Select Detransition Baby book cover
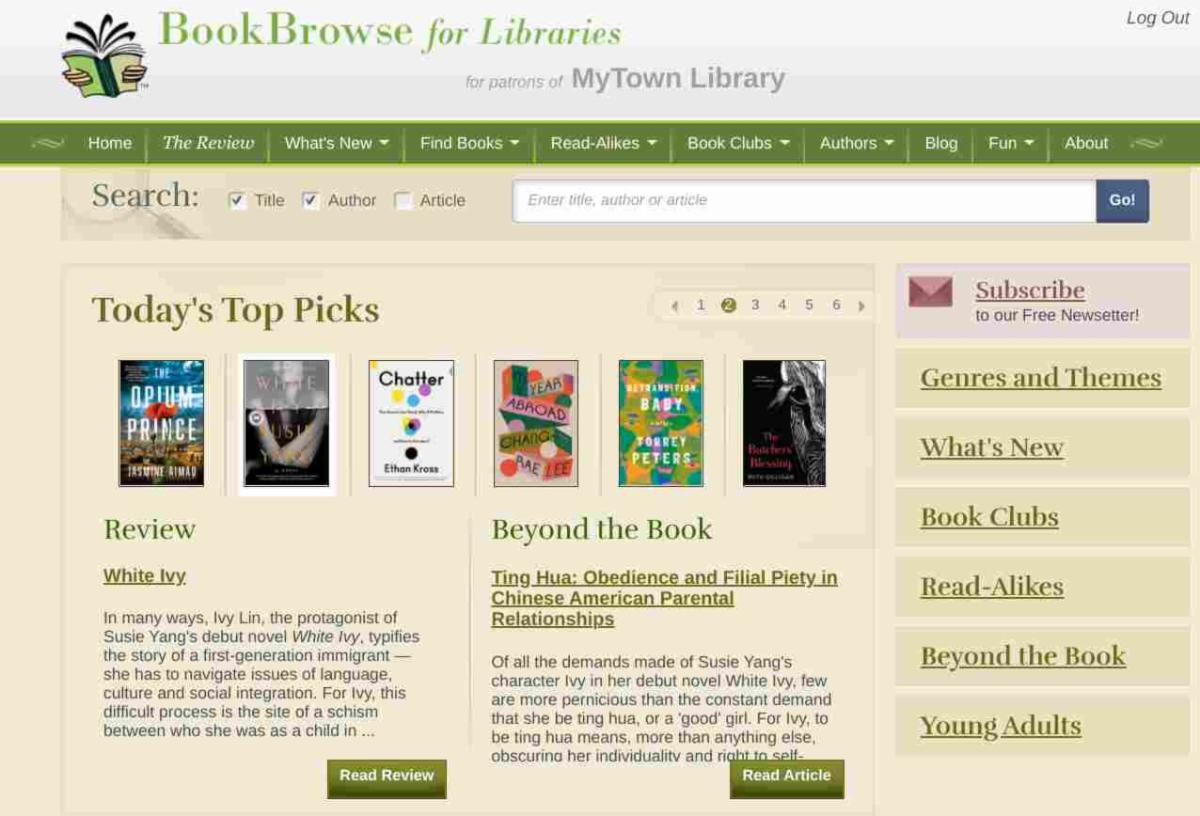The image size is (1200, 816). click(661, 423)
